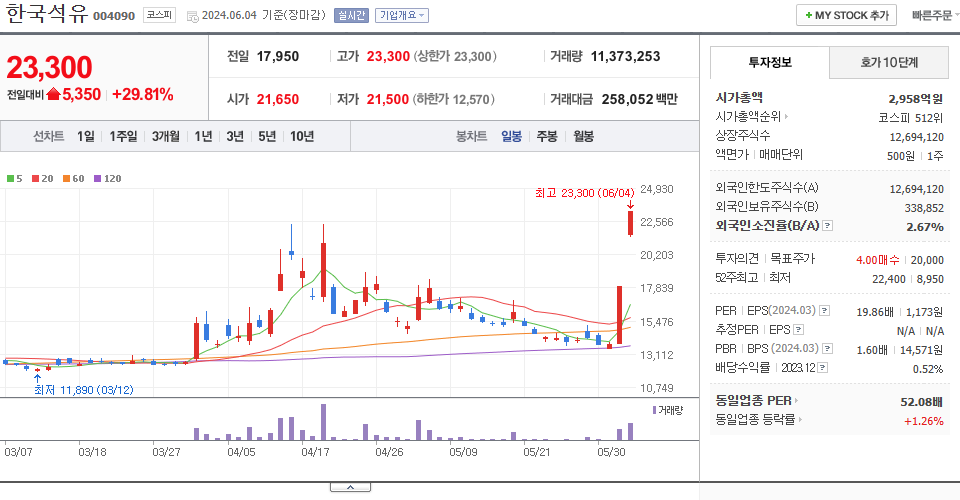Switch to the 투자정보 tab

pos(770,62)
